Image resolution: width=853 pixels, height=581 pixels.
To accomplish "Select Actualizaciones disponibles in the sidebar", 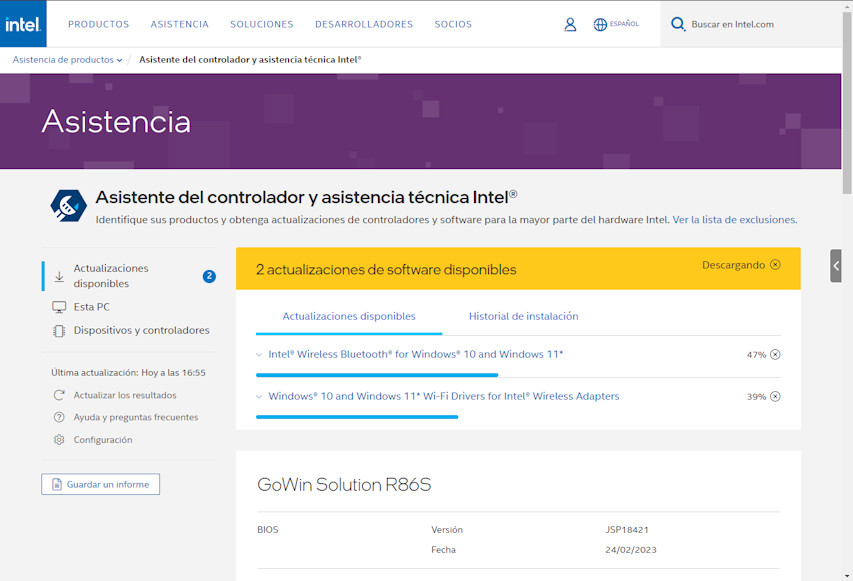I will (x=111, y=276).
